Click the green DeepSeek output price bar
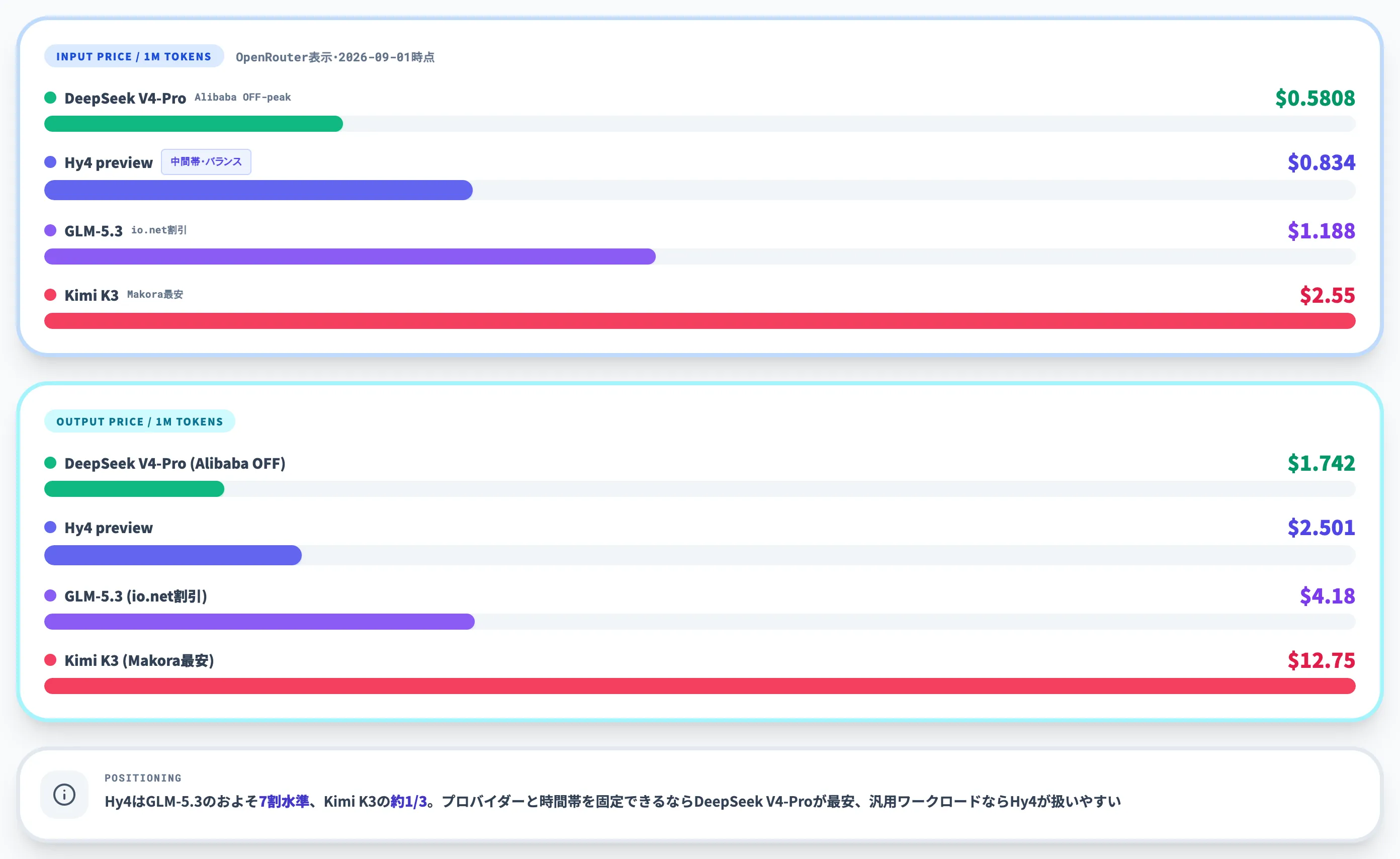Screen dimensions: 1400x859 (134, 489)
